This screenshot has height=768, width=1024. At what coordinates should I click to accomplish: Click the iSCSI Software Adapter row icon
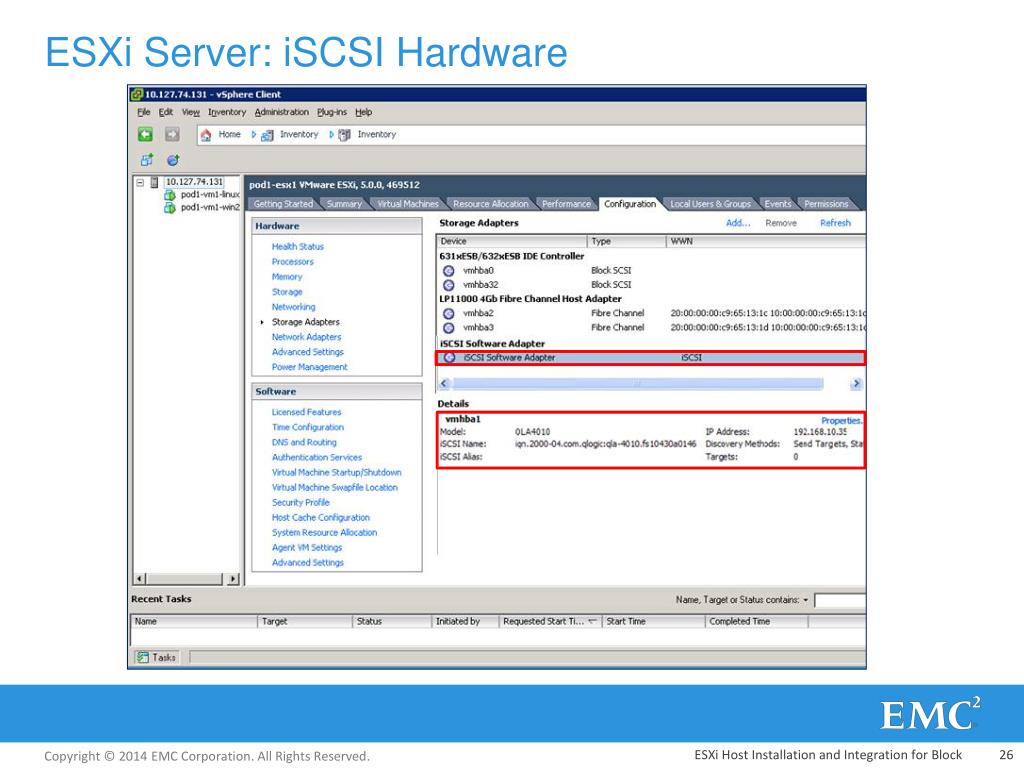(449, 357)
